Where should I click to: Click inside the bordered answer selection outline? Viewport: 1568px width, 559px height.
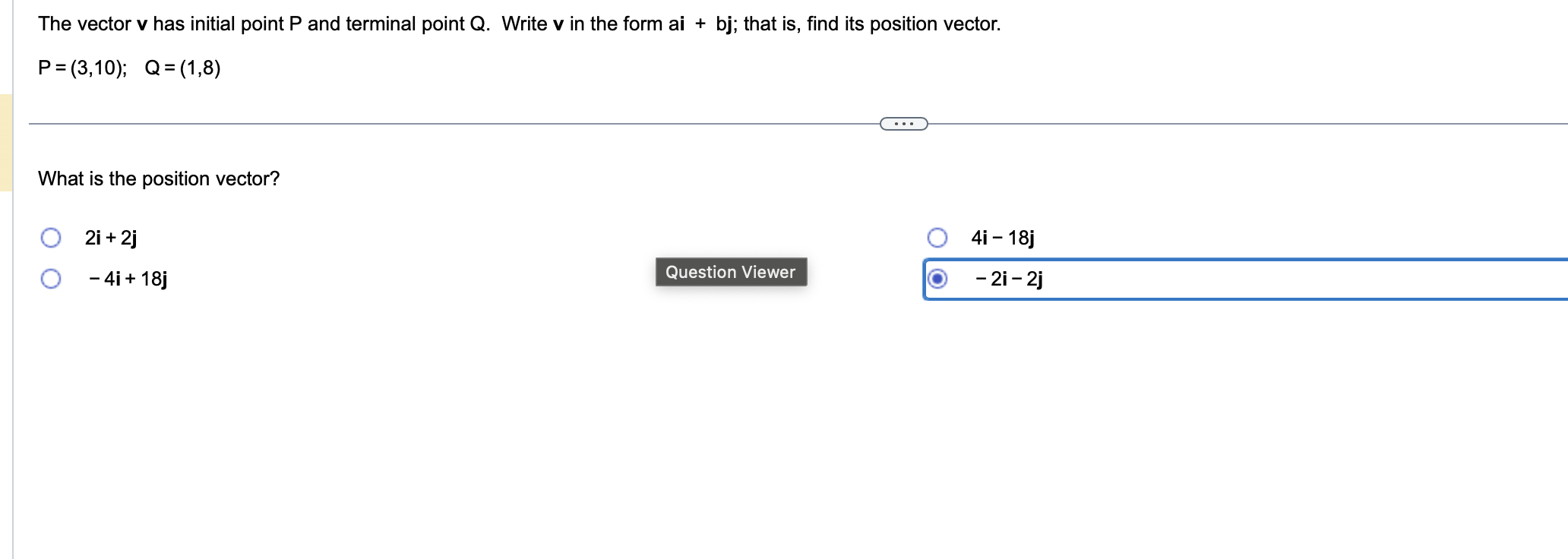(1291, 279)
